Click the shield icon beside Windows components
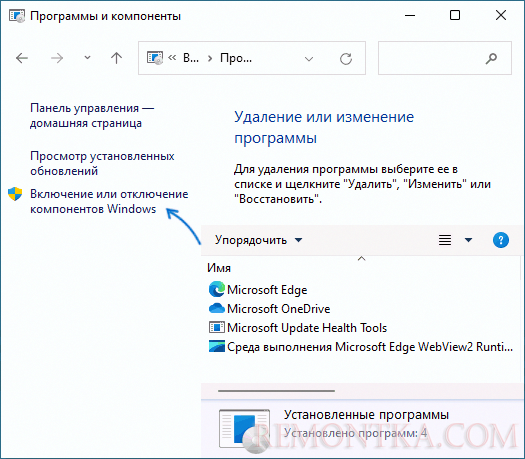Image resolution: width=525 pixels, height=459 pixels. point(15,194)
